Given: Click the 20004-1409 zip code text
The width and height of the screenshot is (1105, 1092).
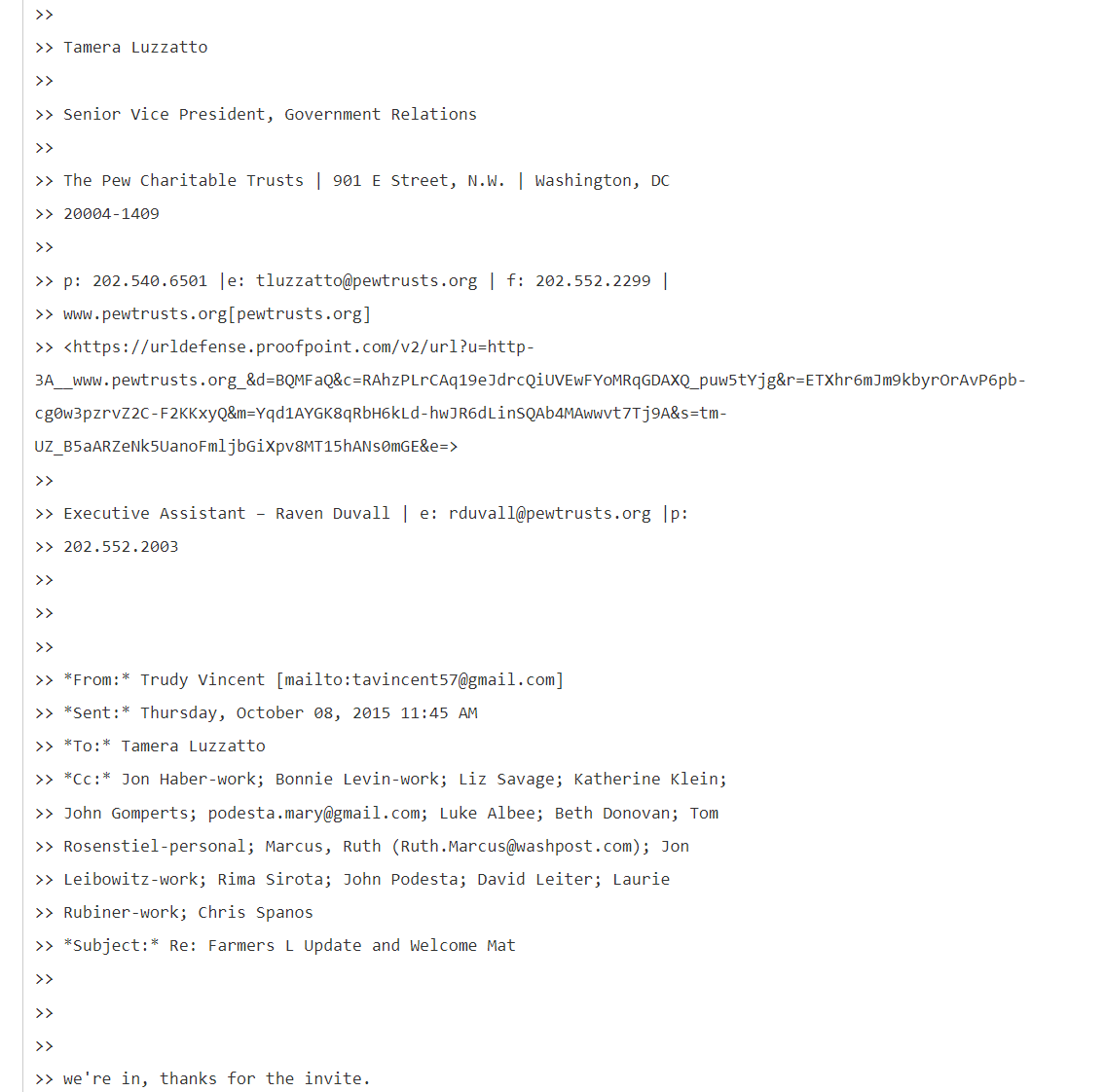Looking at the screenshot, I should (111, 213).
